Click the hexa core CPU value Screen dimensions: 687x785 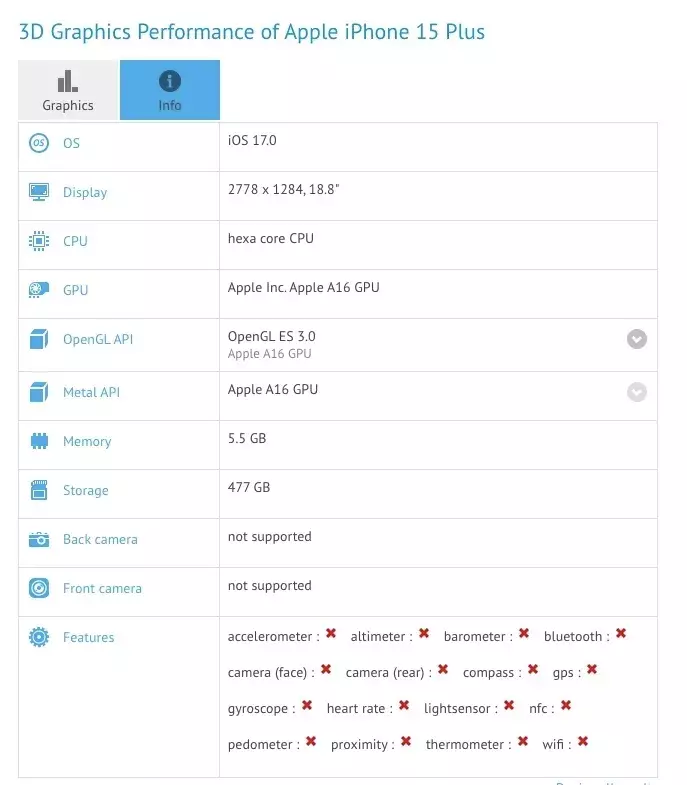coord(271,238)
